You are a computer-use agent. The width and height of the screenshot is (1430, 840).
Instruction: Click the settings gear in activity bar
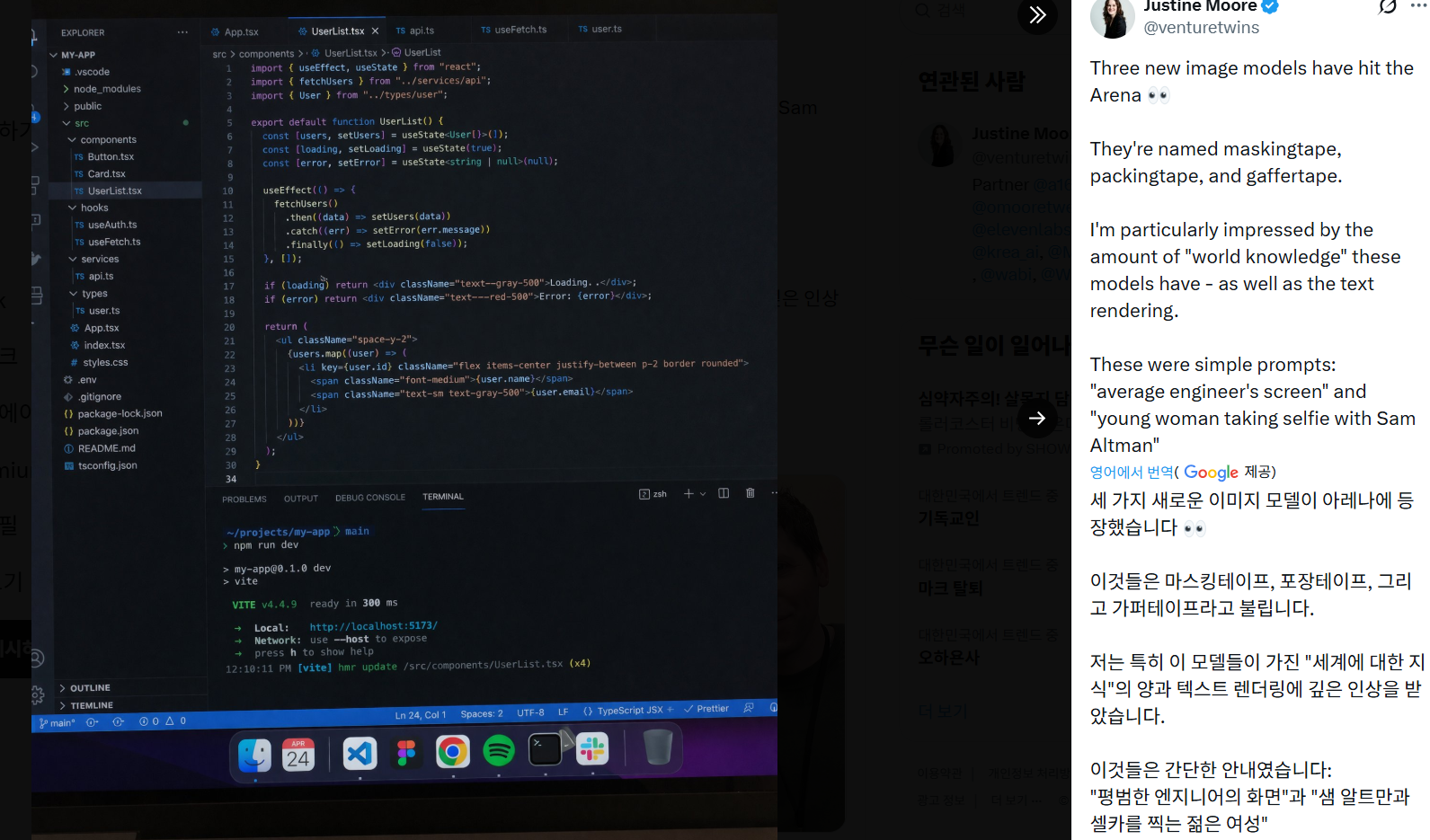pos(37,694)
